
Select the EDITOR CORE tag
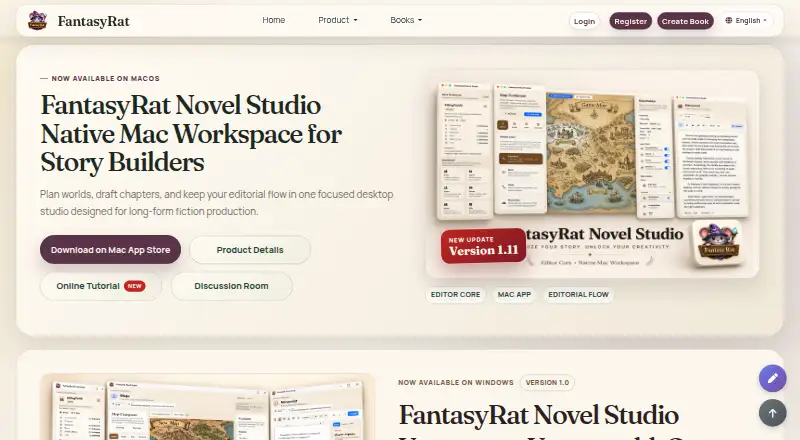click(456, 295)
